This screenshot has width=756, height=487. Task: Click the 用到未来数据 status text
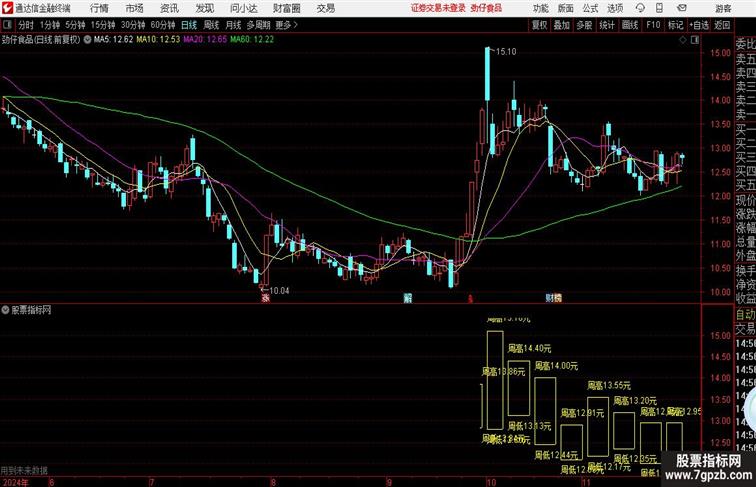pos(24,471)
